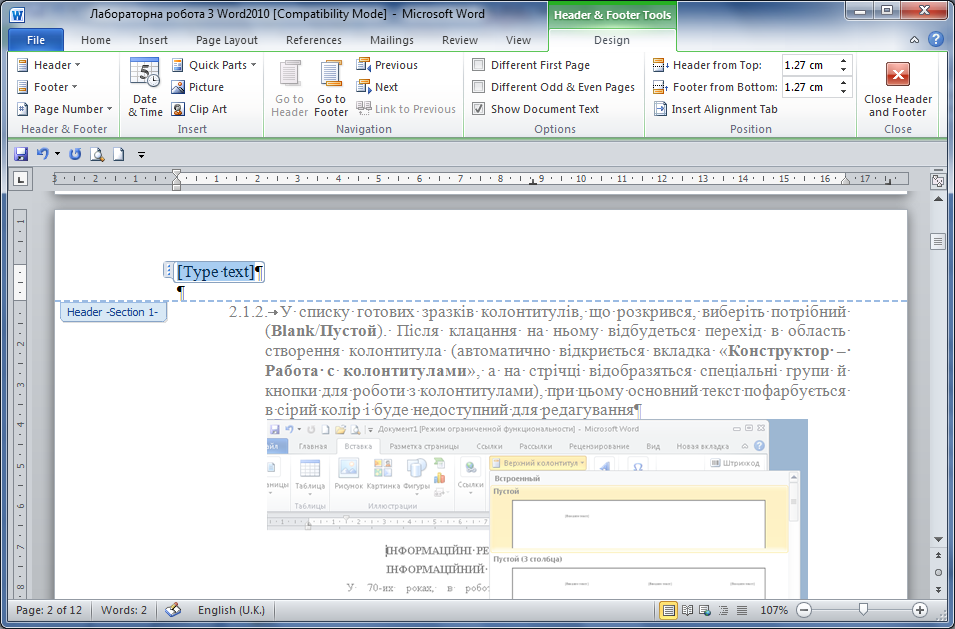Viewport: 955px width, 629px height.
Task: Open the Header dropdown in ribbon
Action: tap(48, 65)
